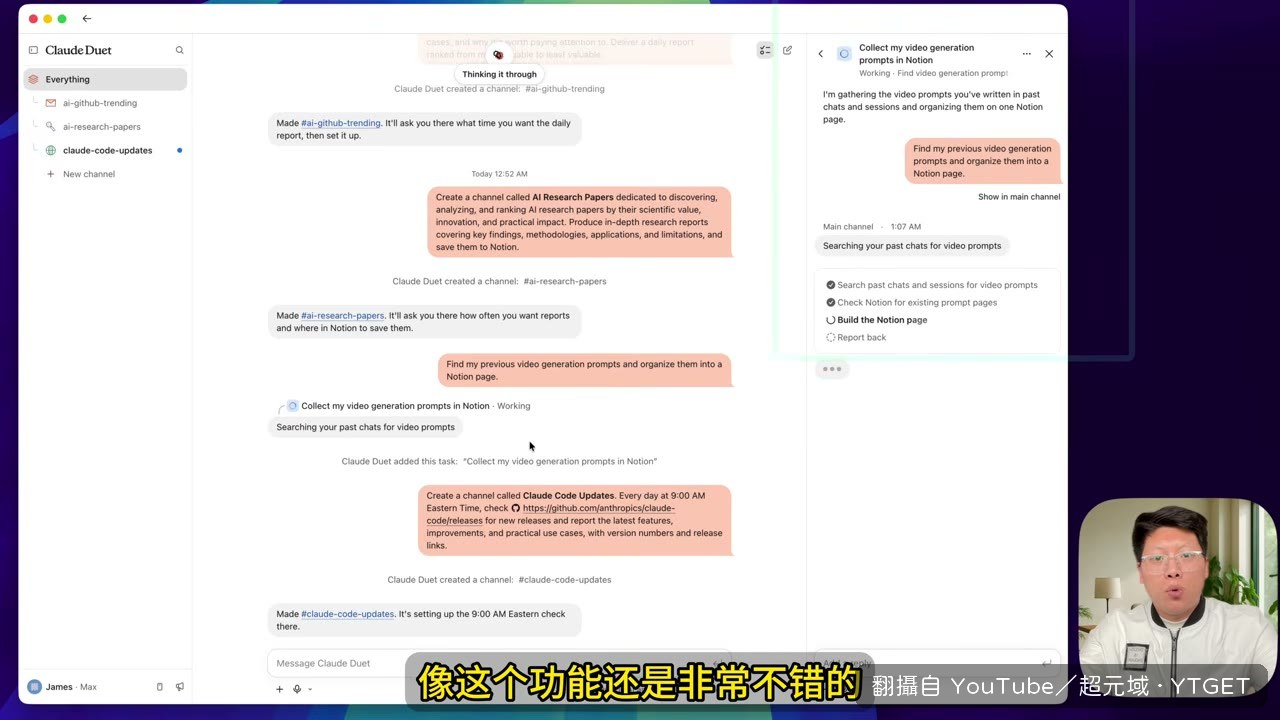The height and width of the screenshot is (720, 1280).
Task: Click the Message Claude Duet input field
Action: [x=498, y=663]
